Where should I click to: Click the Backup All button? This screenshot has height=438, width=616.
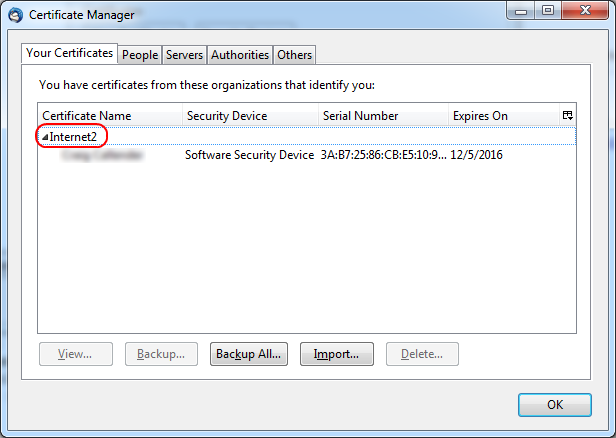coord(249,353)
